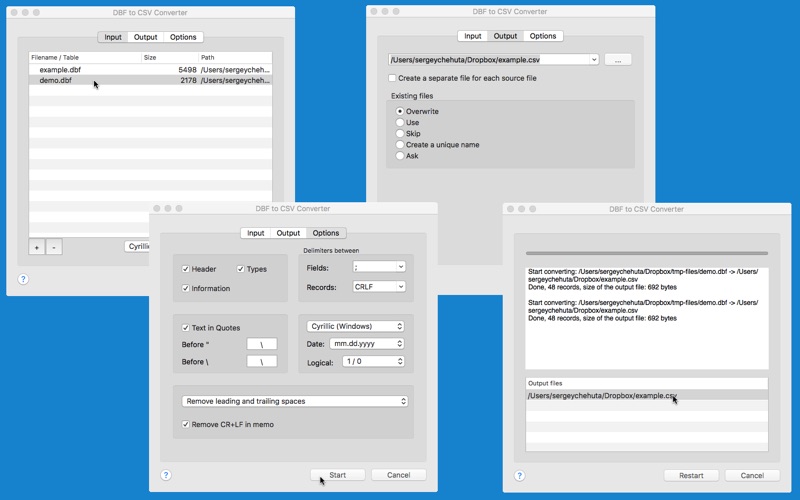800x500 pixels.
Task: Click Cancel in the results window
Action: pyautogui.click(x=752, y=476)
